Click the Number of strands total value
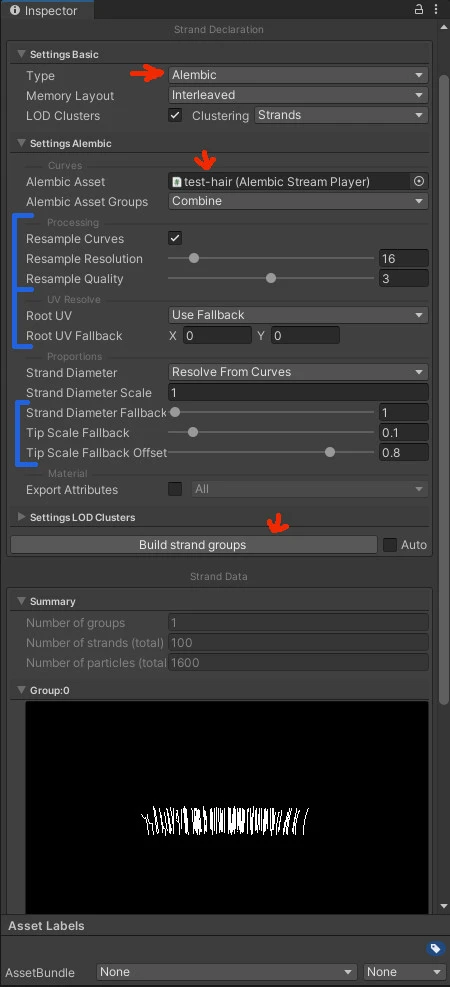 tap(298, 643)
